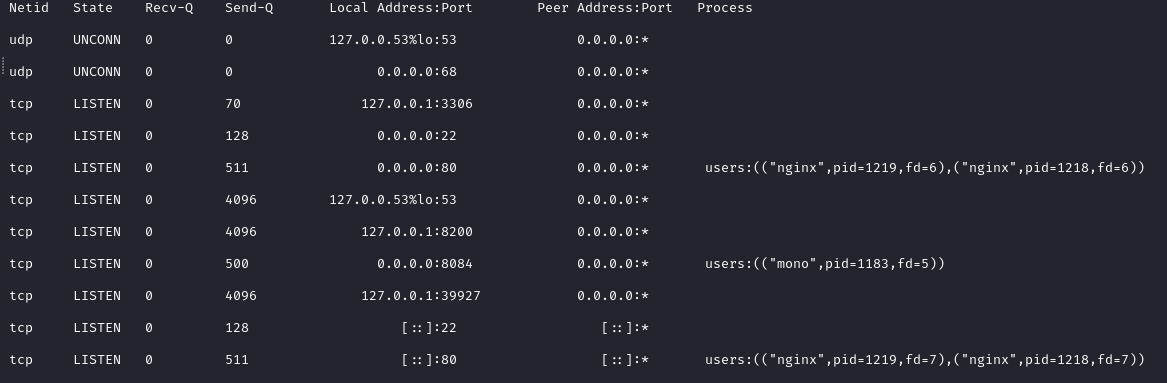Click the [::]:80 IPv6 local address
The image size is (1167, 383).
click(x=429, y=359)
